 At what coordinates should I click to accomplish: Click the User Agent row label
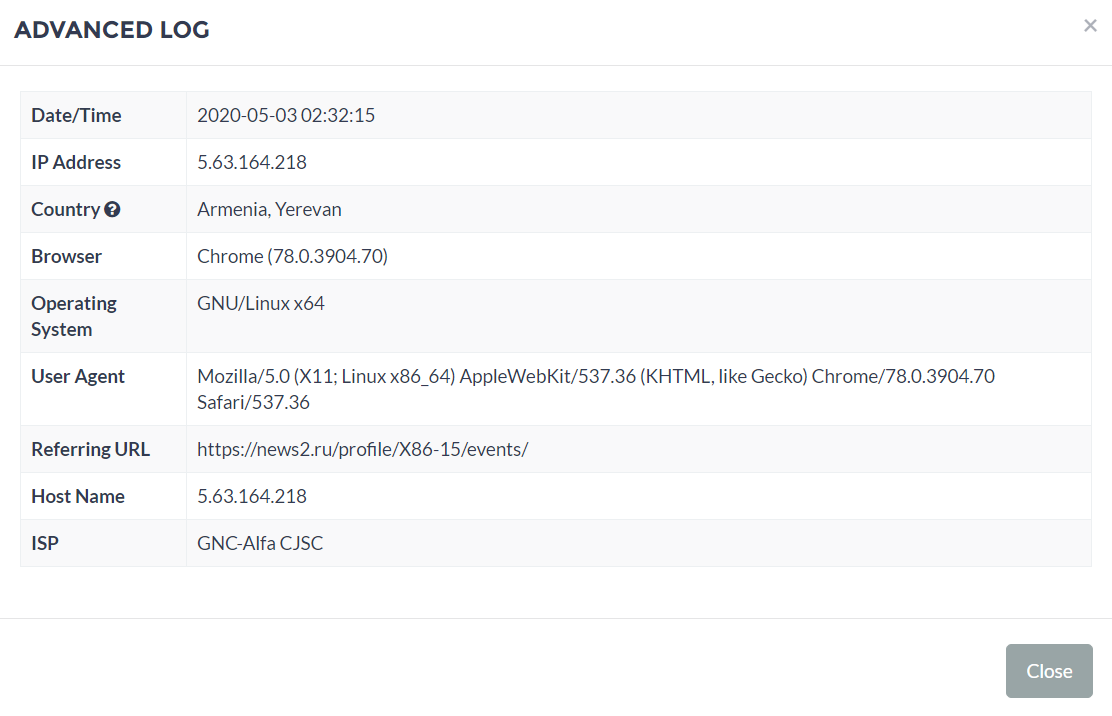[78, 376]
